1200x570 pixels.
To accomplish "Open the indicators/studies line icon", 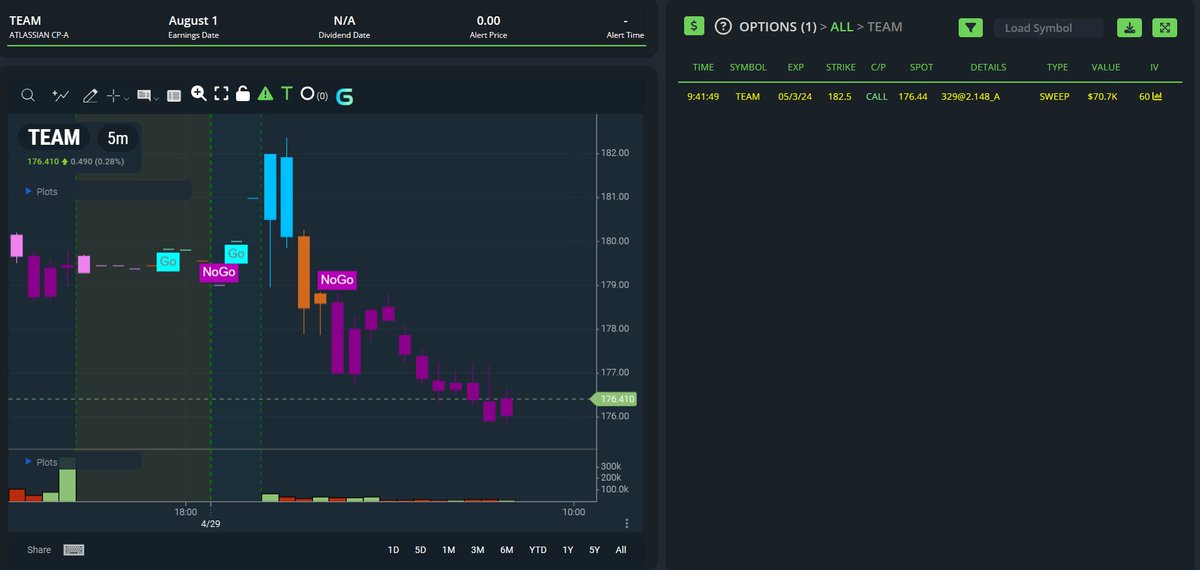I will click(x=61, y=95).
